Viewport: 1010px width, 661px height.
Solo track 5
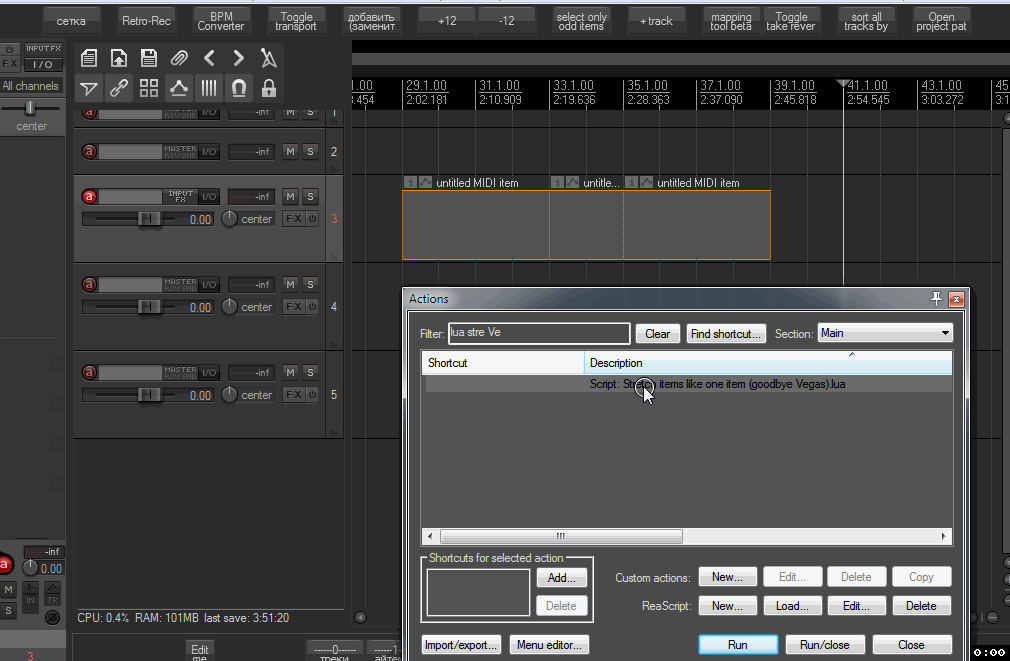(x=310, y=372)
